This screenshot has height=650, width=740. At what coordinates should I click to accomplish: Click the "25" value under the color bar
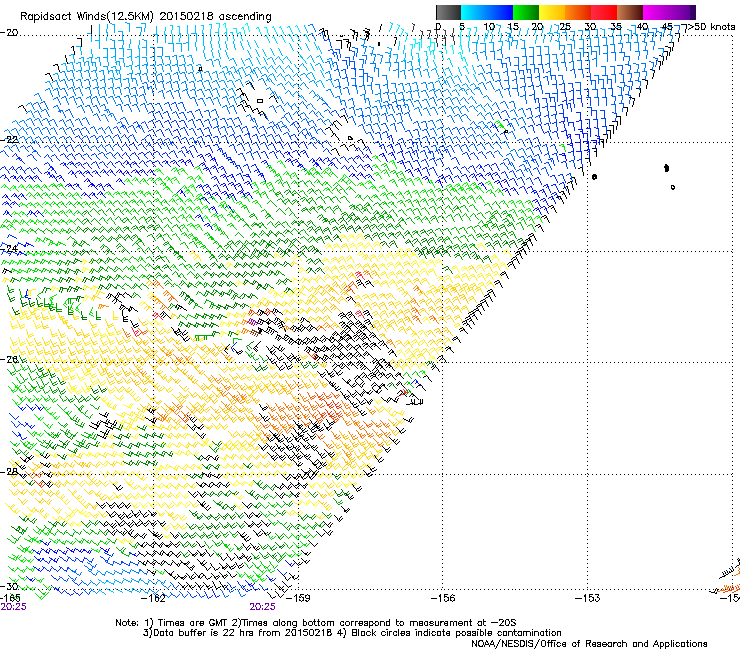tap(565, 26)
